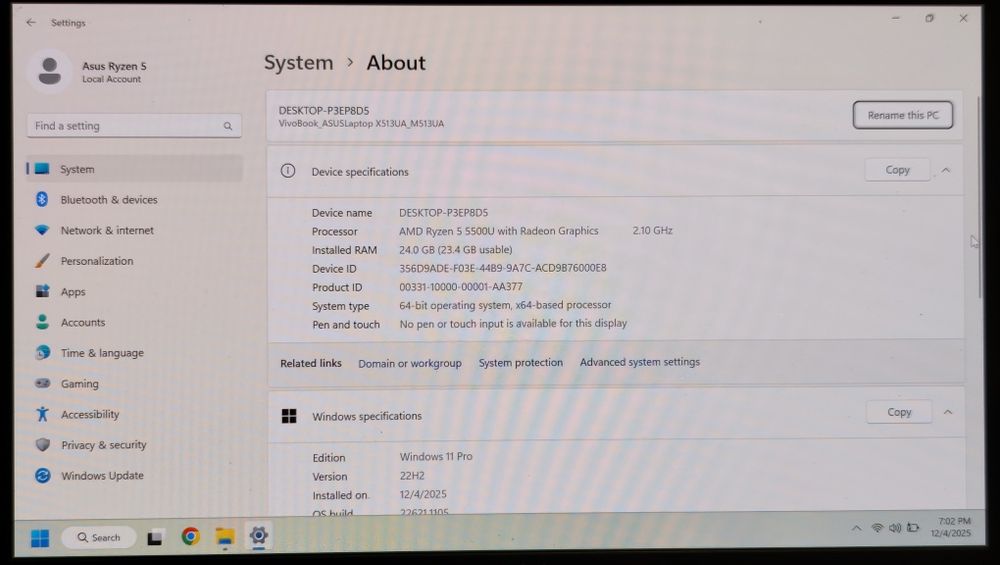Rename this PC
Image resolution: width=1000 pixels, height=565 pixels.
(x=902, y=115)
